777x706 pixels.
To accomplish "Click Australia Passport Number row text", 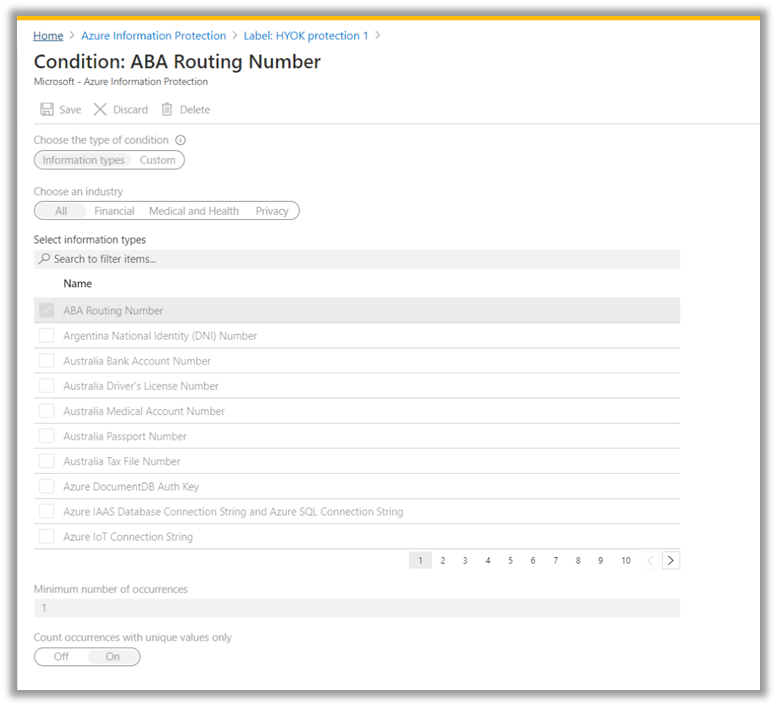I will tap(125, 436).
